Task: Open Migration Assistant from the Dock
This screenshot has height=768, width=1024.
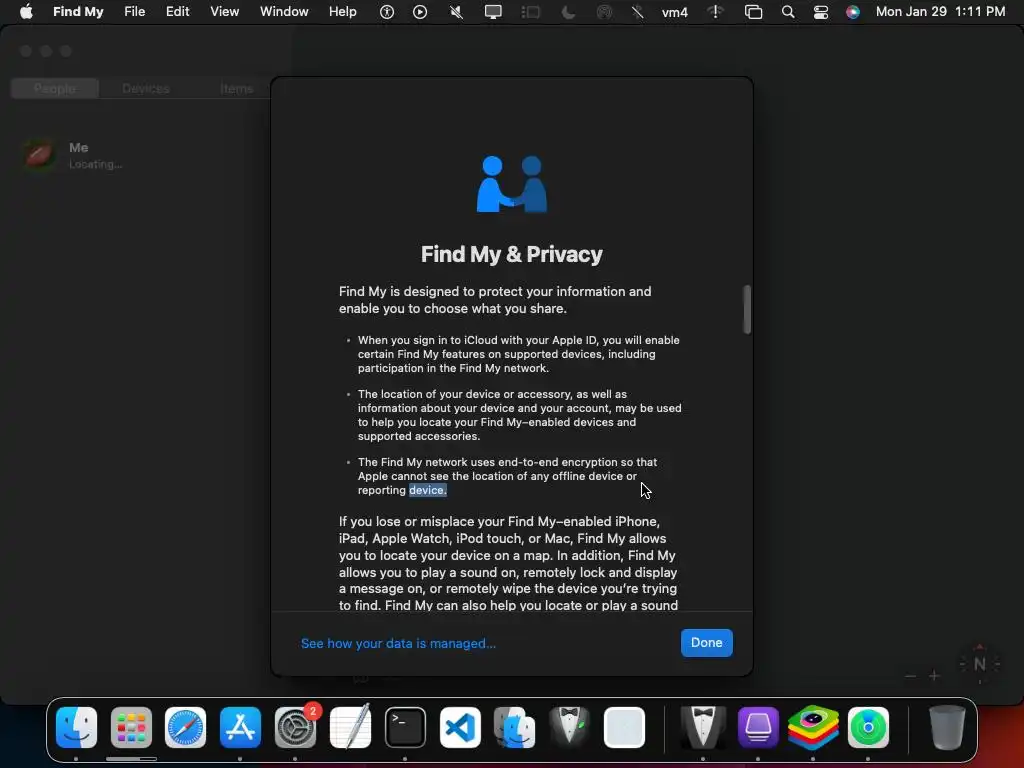Action: 515,727
